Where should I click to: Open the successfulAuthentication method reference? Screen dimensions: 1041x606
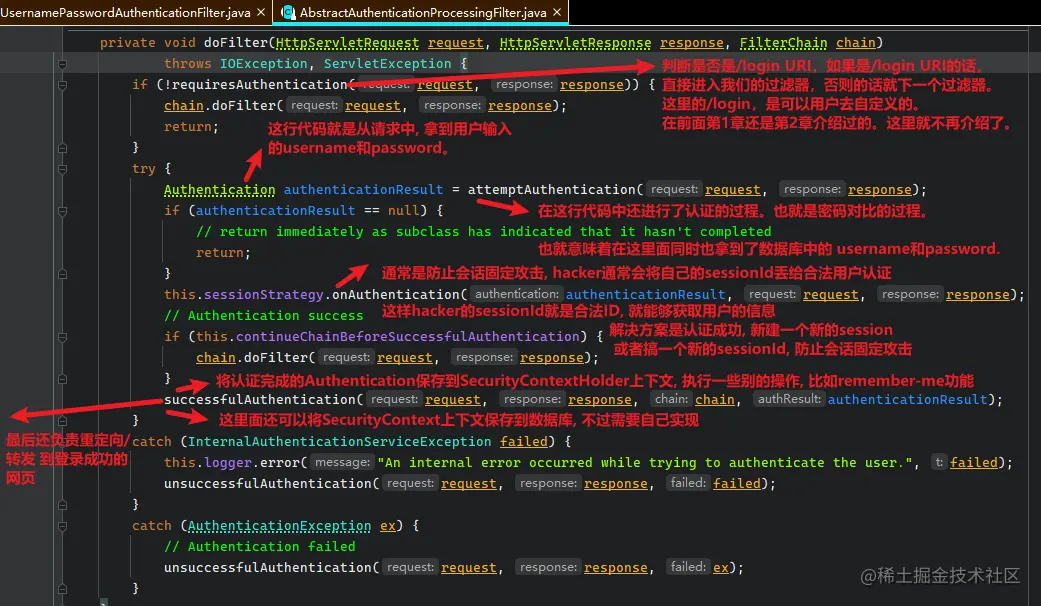point(260,399)
